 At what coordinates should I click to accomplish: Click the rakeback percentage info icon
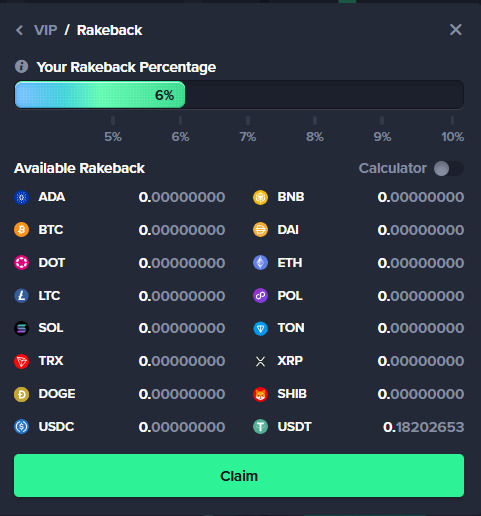click(21, 67)
